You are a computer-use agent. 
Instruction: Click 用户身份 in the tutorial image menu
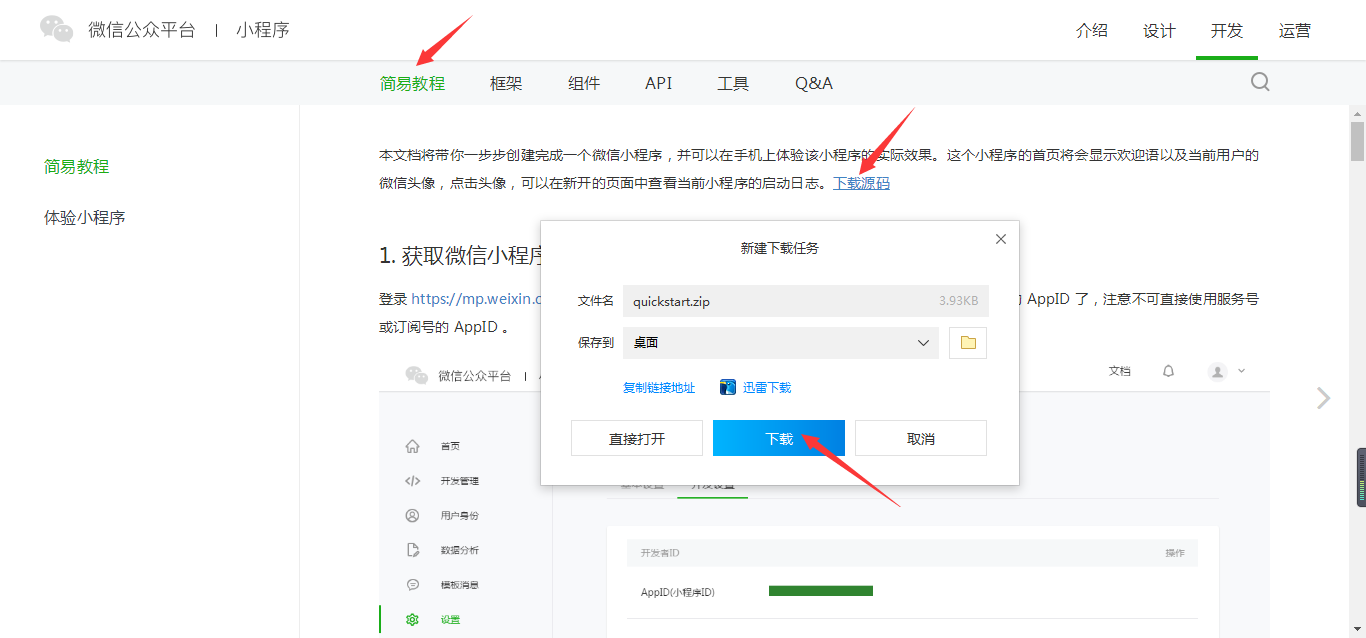(460, 515)
